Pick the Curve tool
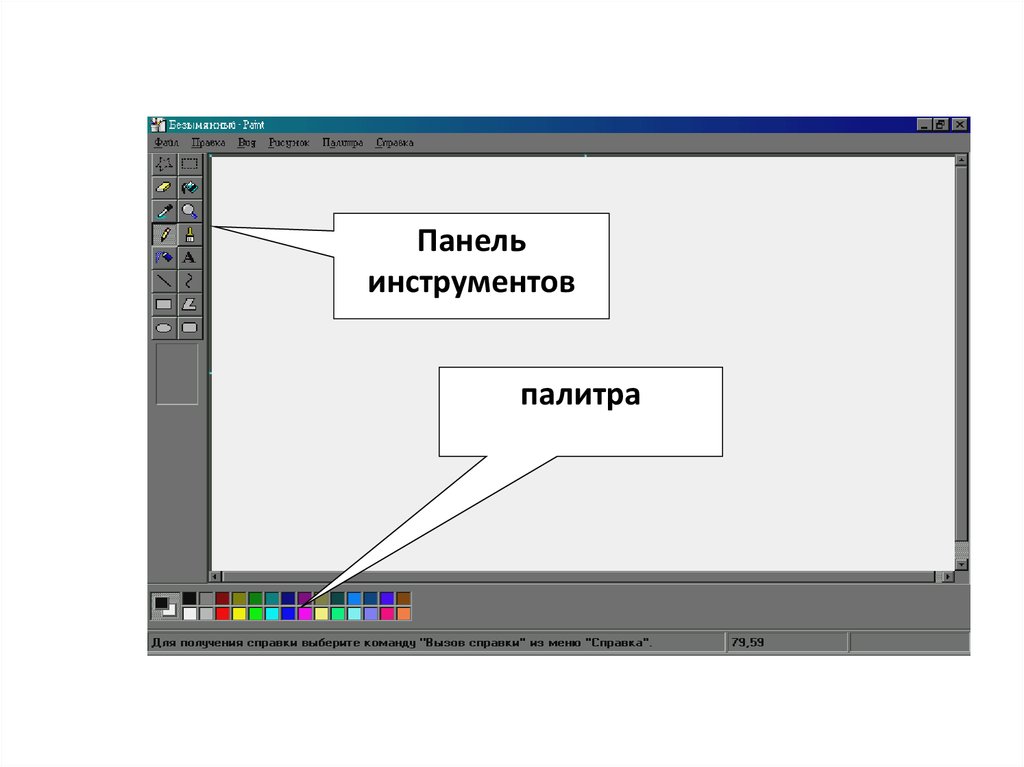 click(190, 280)
